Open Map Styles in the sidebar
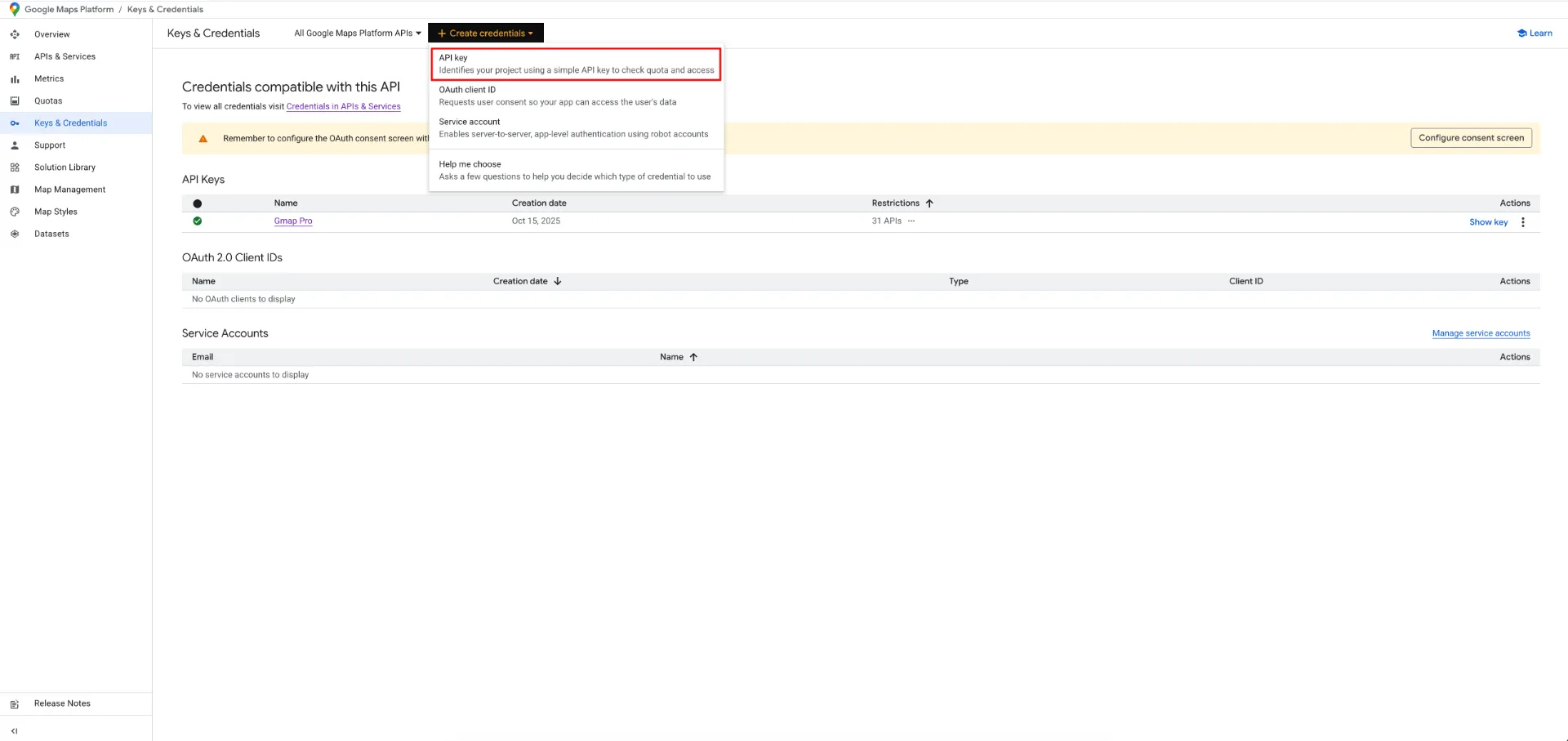The height and width of the screenshot is (741, 1568). (56, 212)
